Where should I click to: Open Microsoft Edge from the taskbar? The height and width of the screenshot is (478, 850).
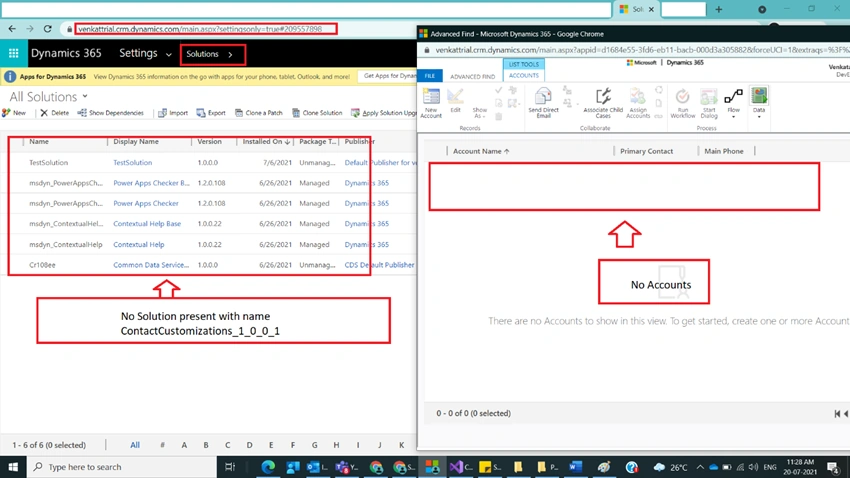tap(268, 467)
